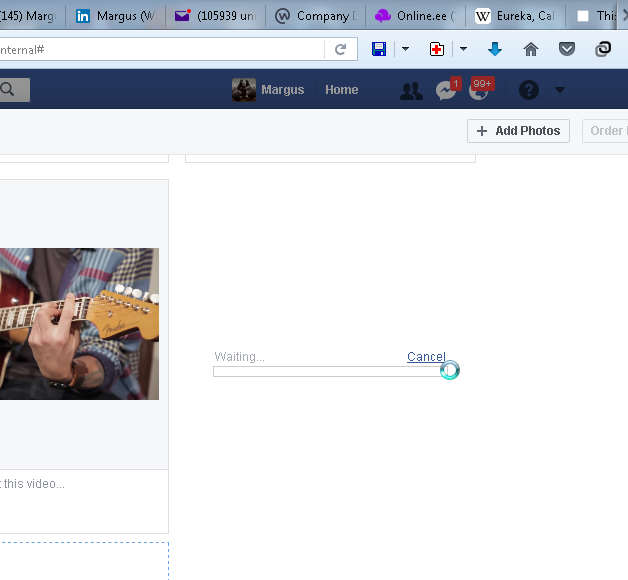Image resolution: width=628 pixels, height=580 pixels.
Task: Expand the Facebook account dropdown arrow
Action: tap(560, 90)
